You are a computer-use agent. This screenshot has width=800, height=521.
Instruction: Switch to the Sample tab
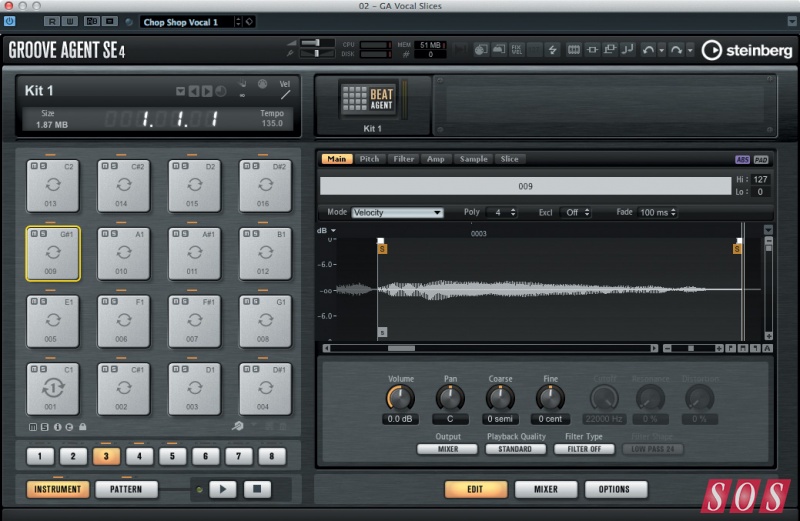tap(473, 159)
